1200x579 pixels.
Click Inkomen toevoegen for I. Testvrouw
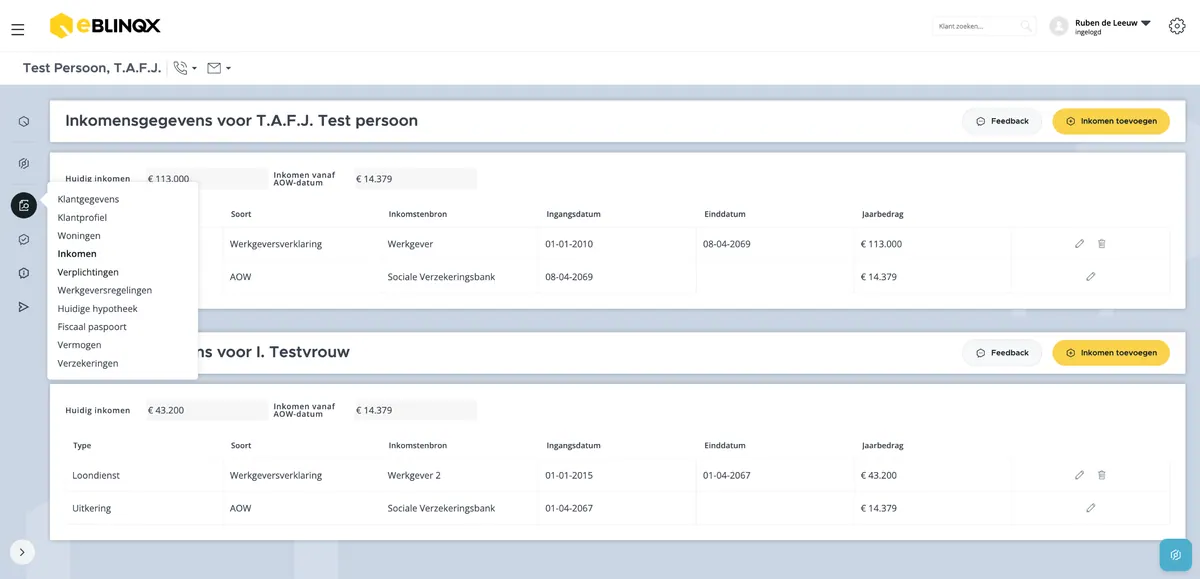(x=1111, y=353)
